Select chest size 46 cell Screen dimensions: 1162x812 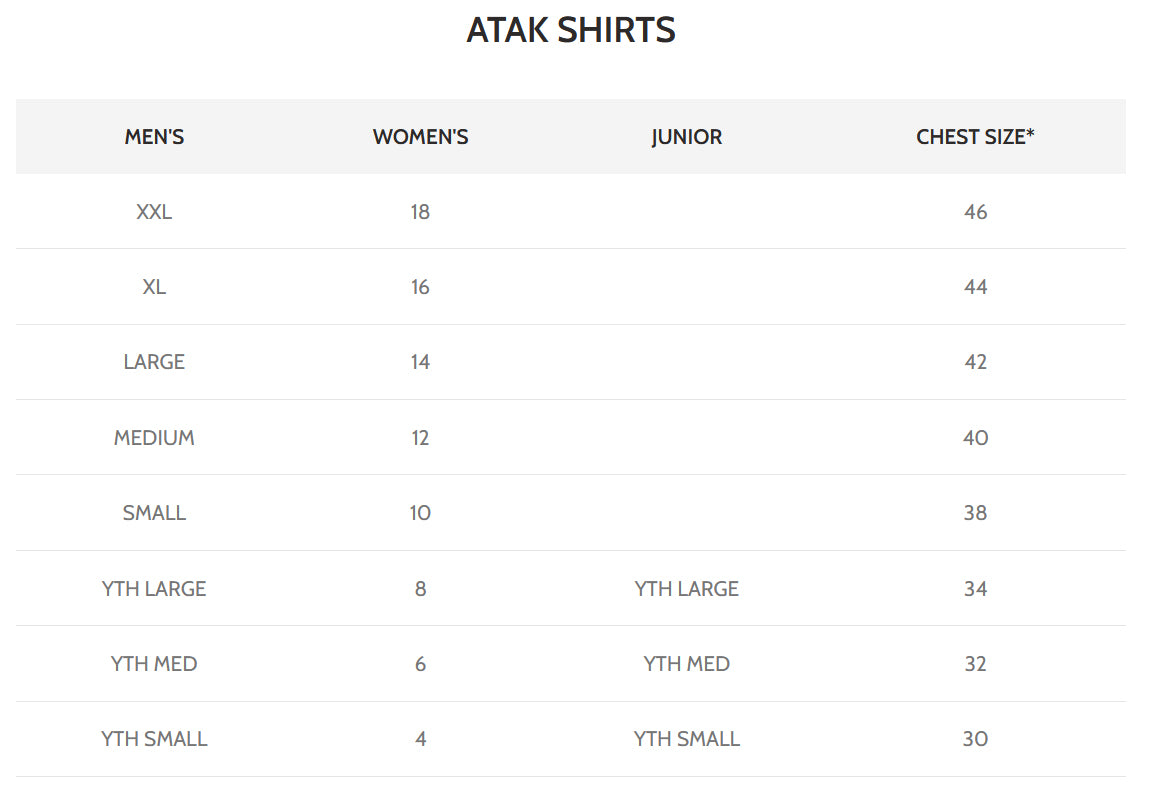point(975,212)
